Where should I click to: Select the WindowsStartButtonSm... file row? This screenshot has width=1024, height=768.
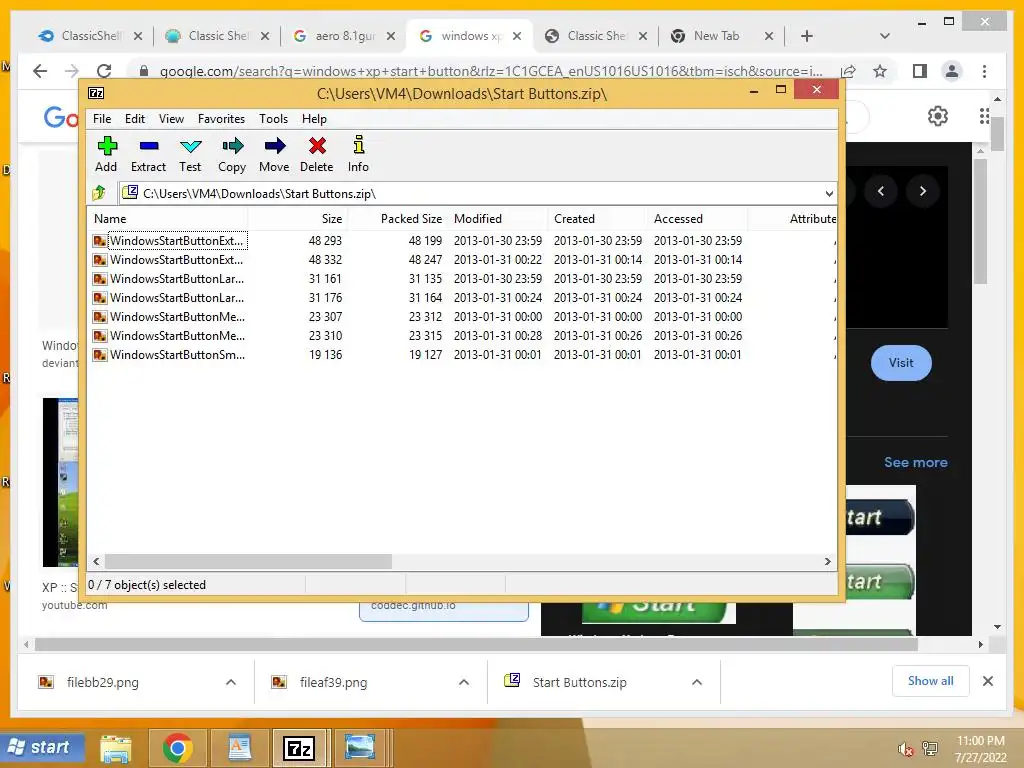point(462,355)
